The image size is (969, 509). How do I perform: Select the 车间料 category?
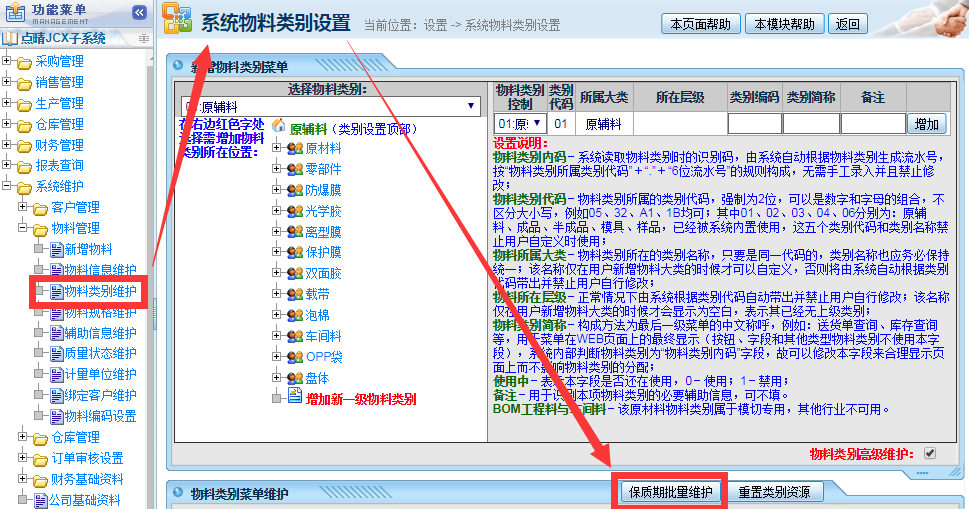click(x=323, y=336)
